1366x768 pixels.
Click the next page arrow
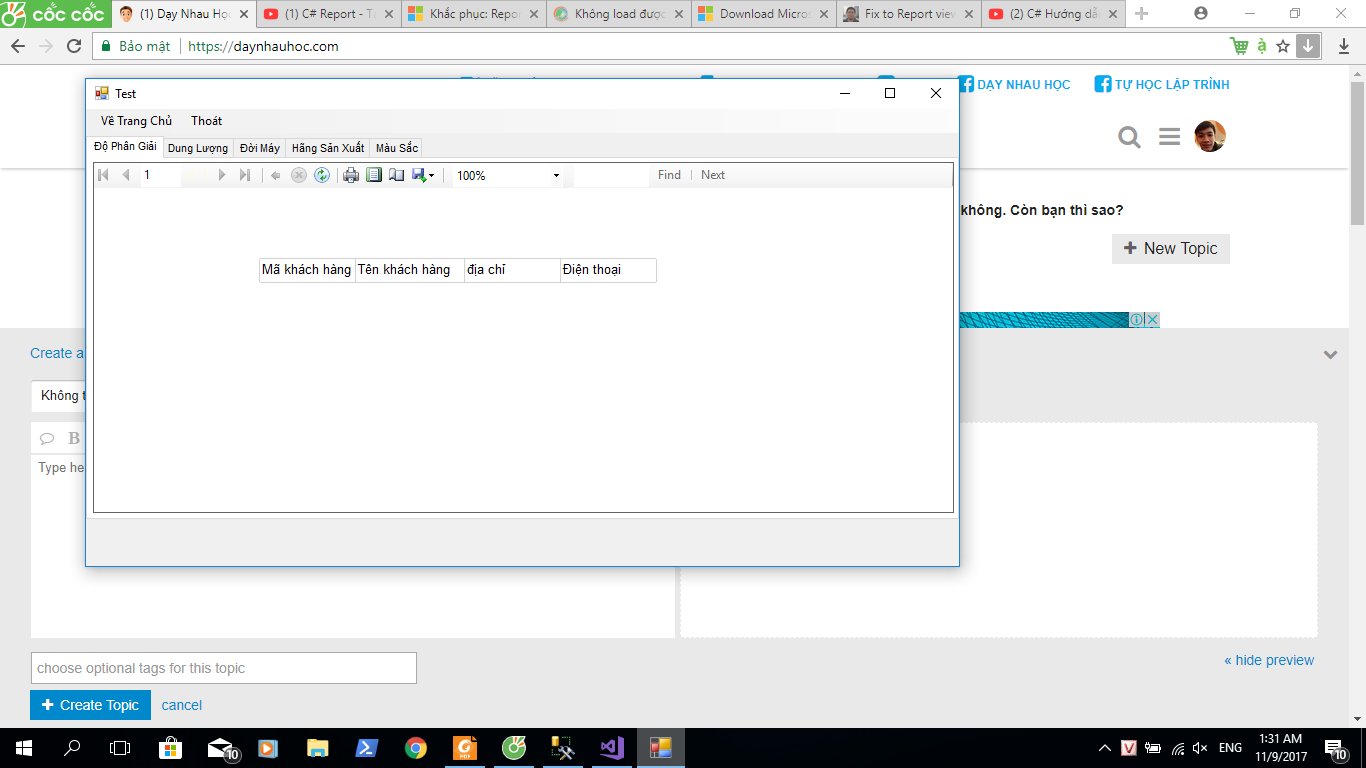[x=222, y=175]
